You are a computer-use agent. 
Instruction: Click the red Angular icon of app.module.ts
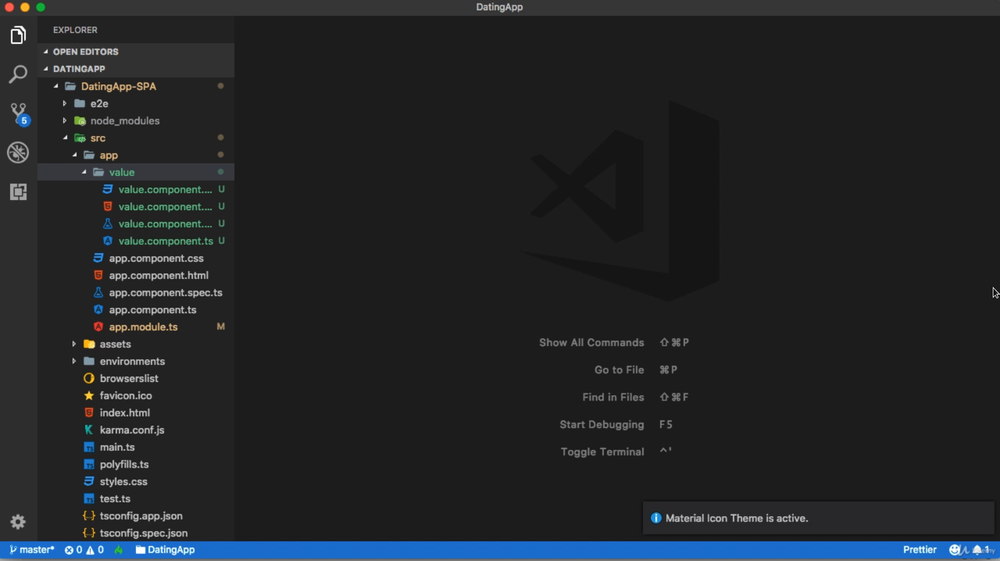(98, 327)
